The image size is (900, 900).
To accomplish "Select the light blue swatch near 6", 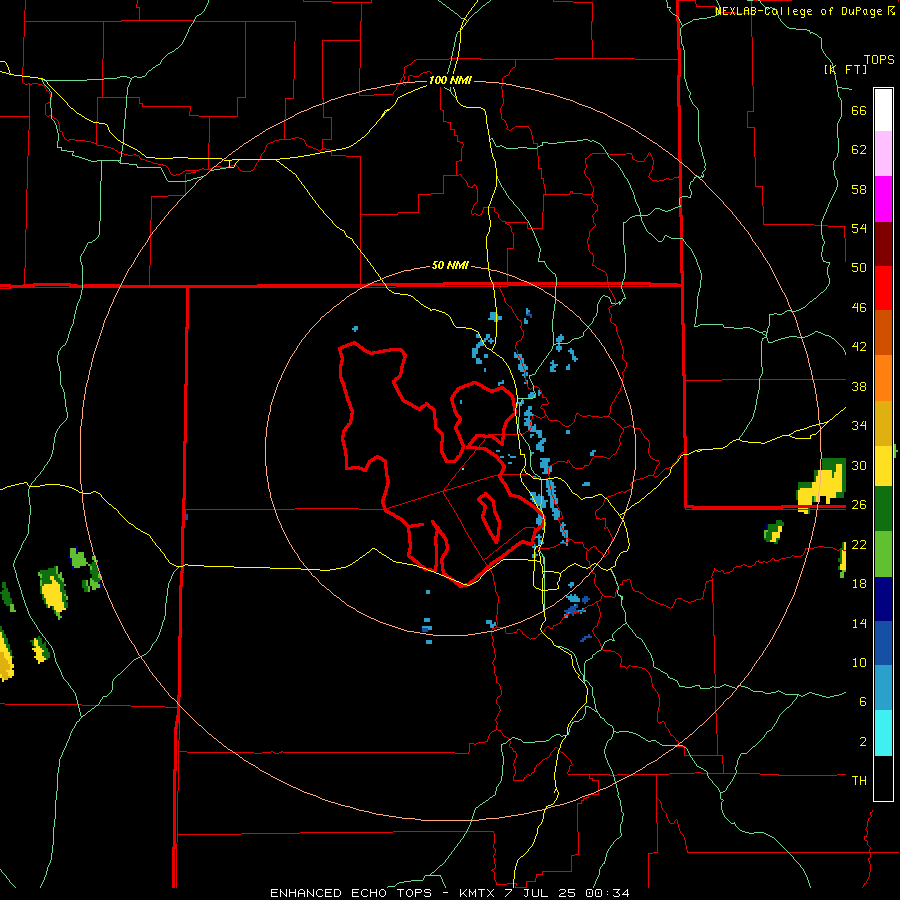I will click(x=883, y=688).
